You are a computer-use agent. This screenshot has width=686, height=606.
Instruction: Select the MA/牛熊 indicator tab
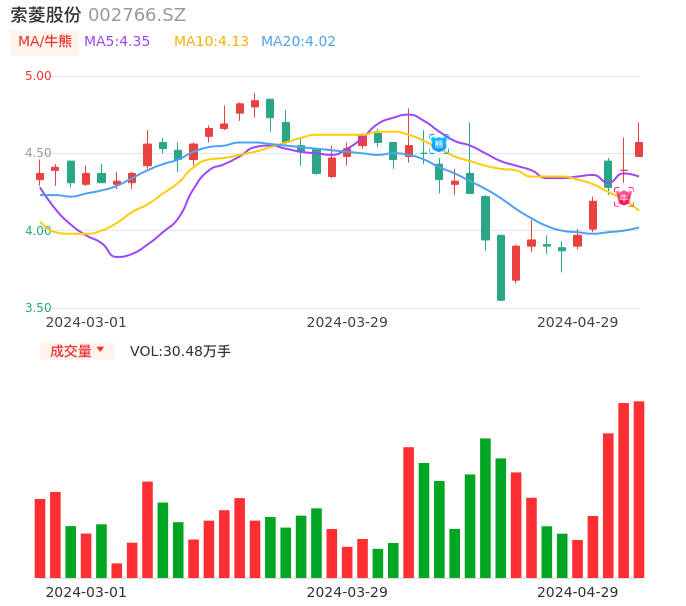[x=45, y=42]
